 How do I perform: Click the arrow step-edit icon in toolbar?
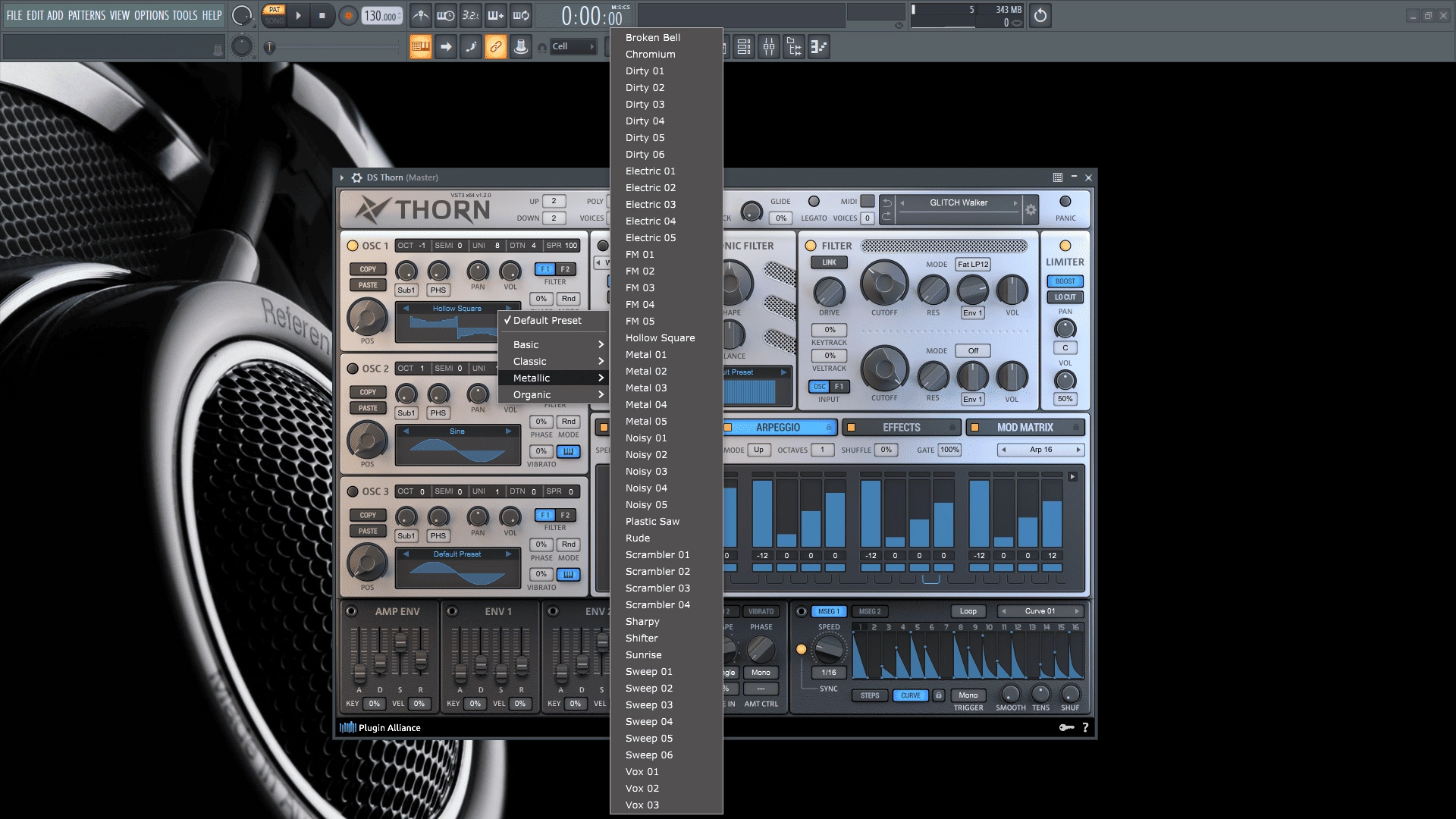tap(446, 47)
